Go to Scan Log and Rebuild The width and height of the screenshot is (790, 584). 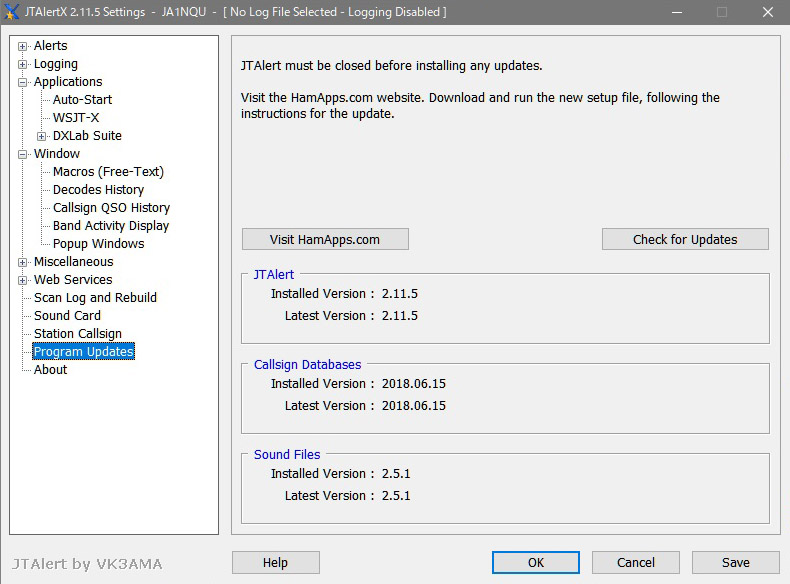pyautogui.click(x=95, y=298)
